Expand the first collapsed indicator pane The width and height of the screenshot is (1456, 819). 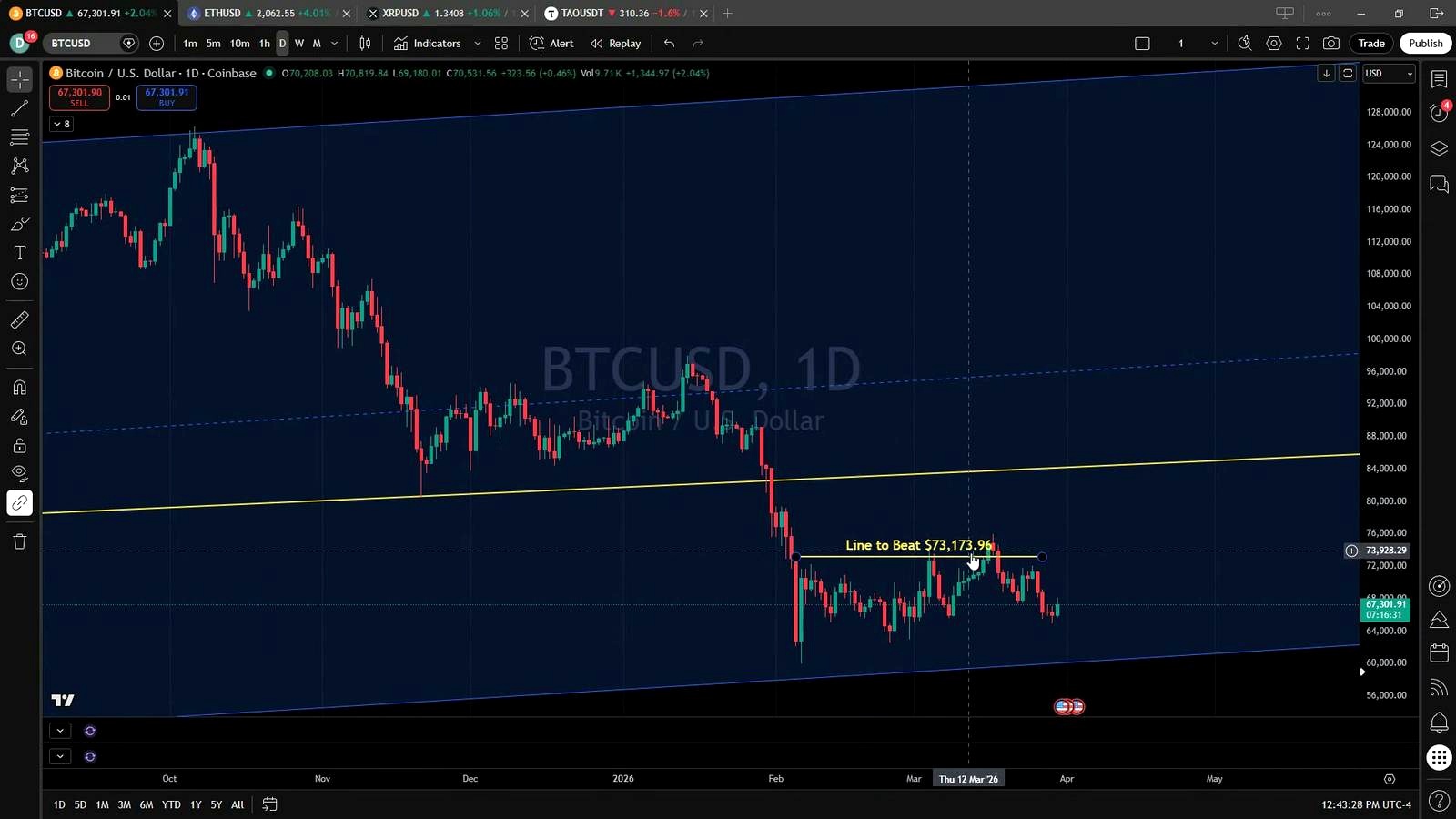pyautogui.click(x=60, y=731)
